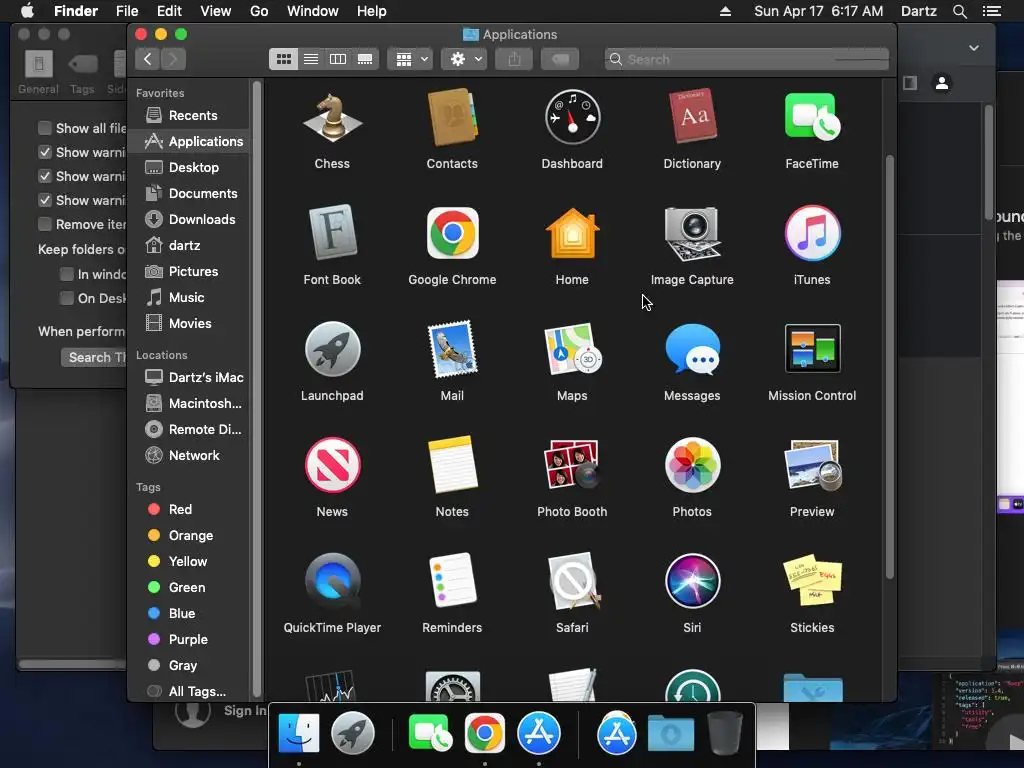Select the Maps app icon
The image size is (1024, 768).
tap(572, 349)
